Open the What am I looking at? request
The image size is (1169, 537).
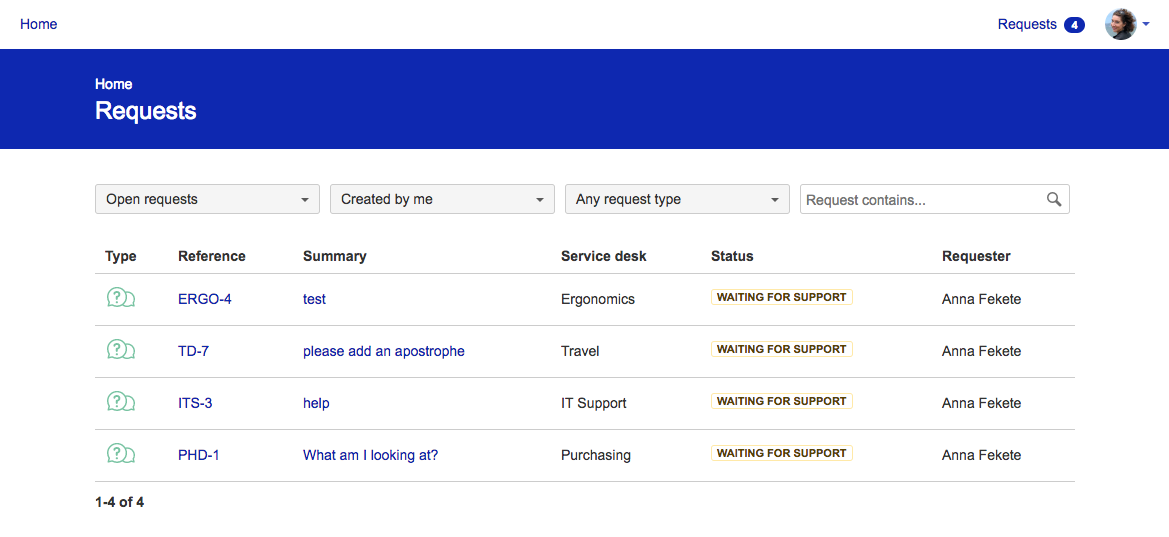371,455
